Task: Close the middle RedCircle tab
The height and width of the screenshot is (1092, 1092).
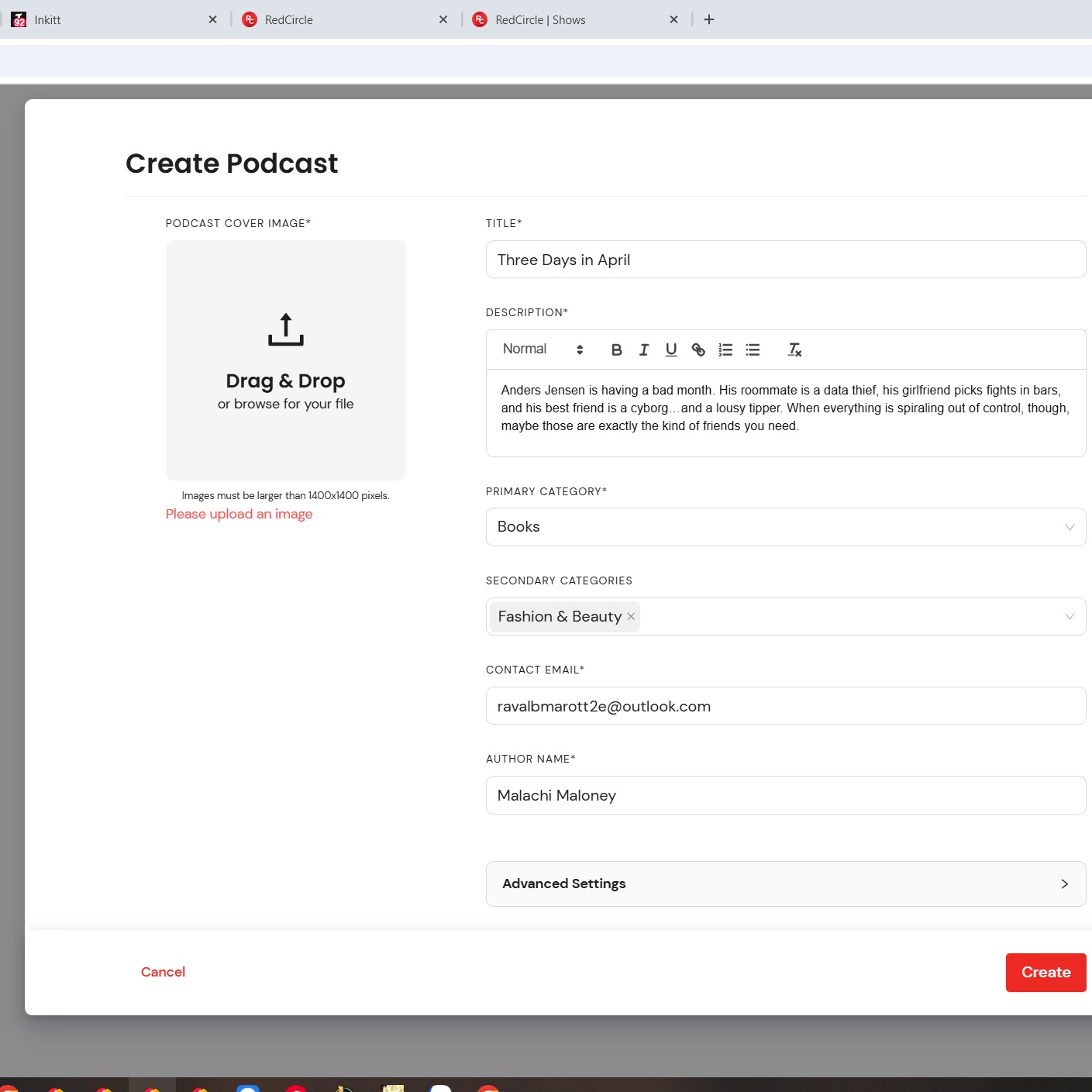Action: 443,19
